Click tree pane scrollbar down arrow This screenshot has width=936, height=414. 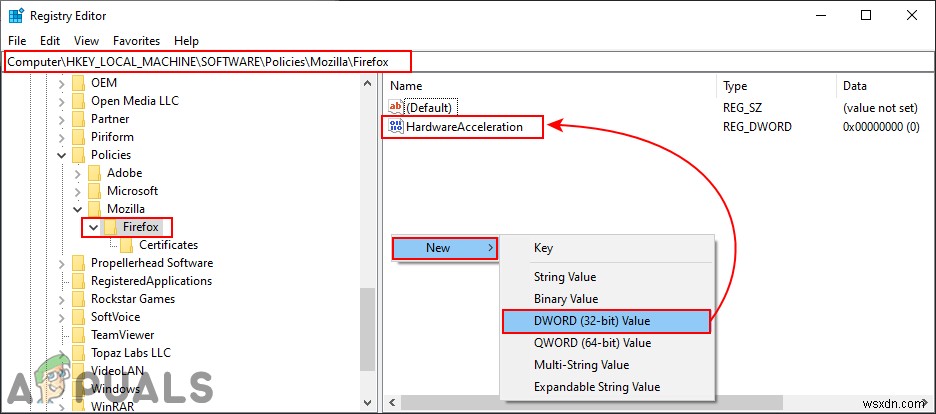[x=368, y=403]
